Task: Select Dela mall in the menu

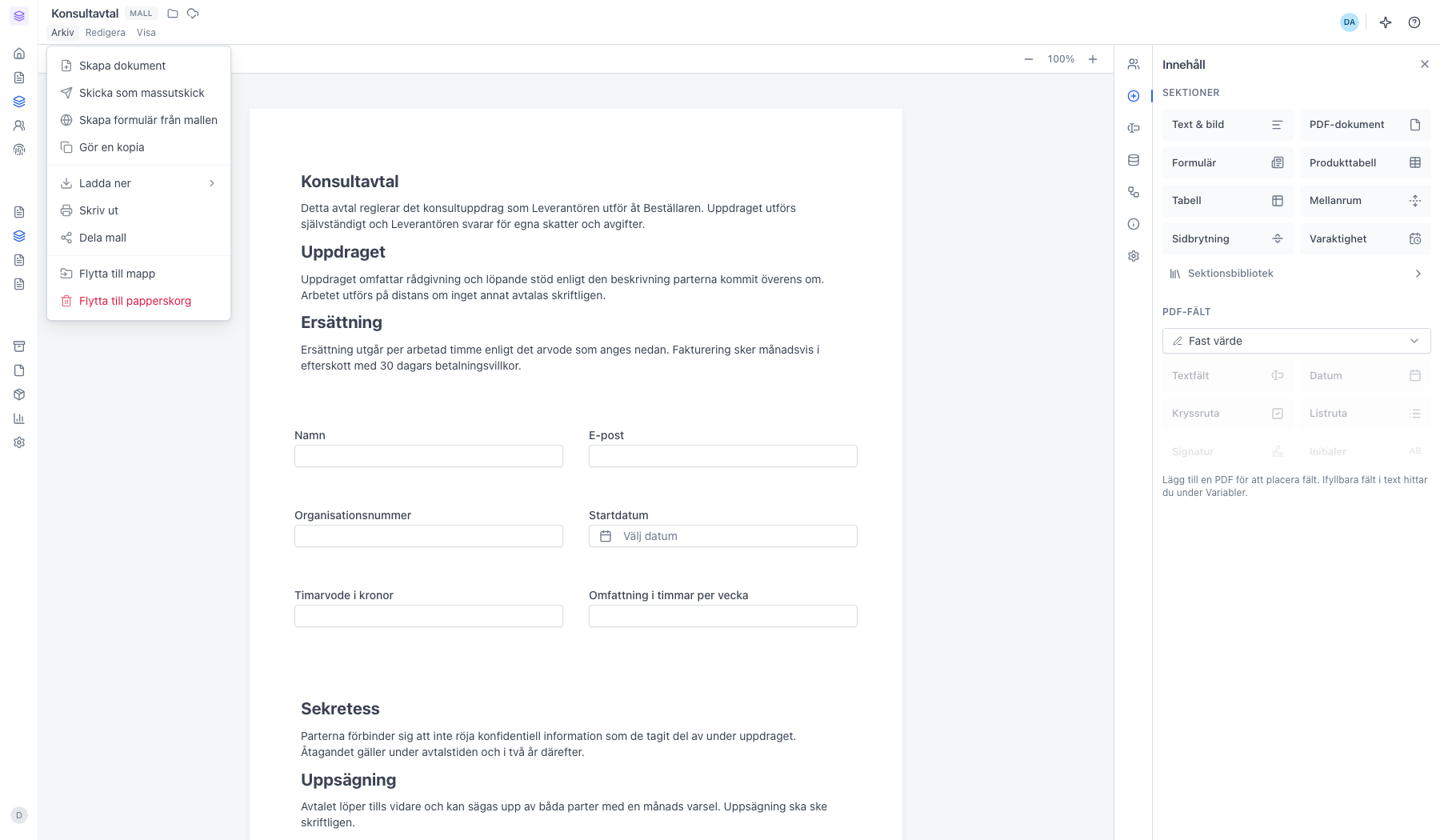Action: click(138, 238)
